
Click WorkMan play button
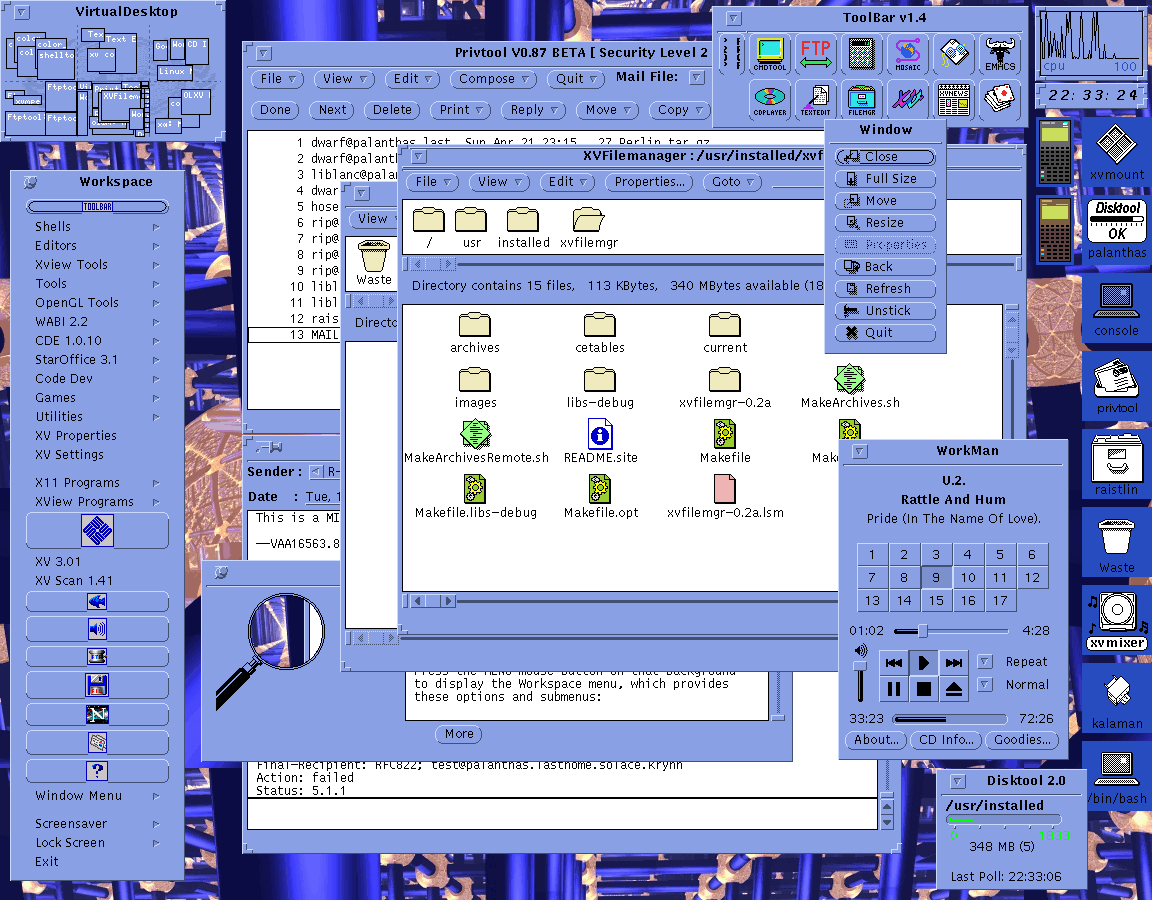pos(924,663)
